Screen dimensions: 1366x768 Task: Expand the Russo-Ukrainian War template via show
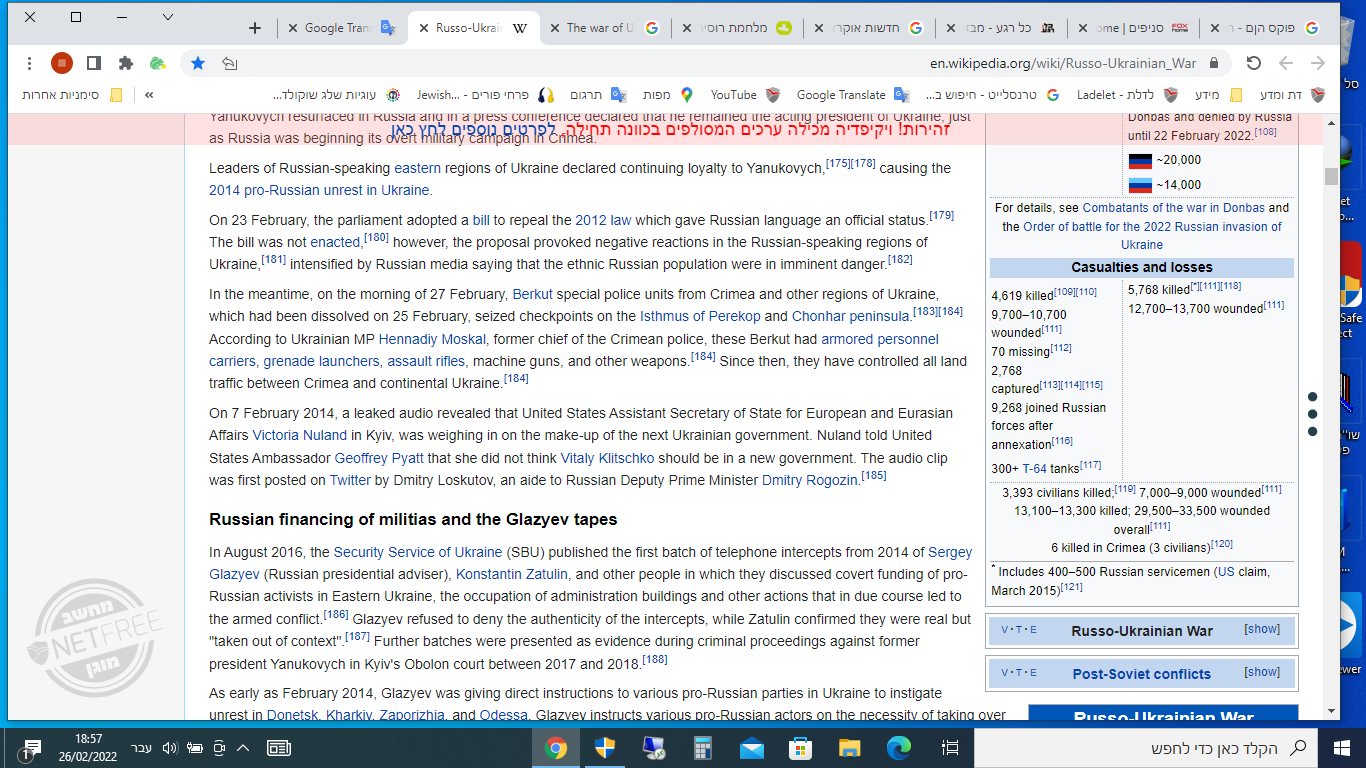pos(1262,630)
